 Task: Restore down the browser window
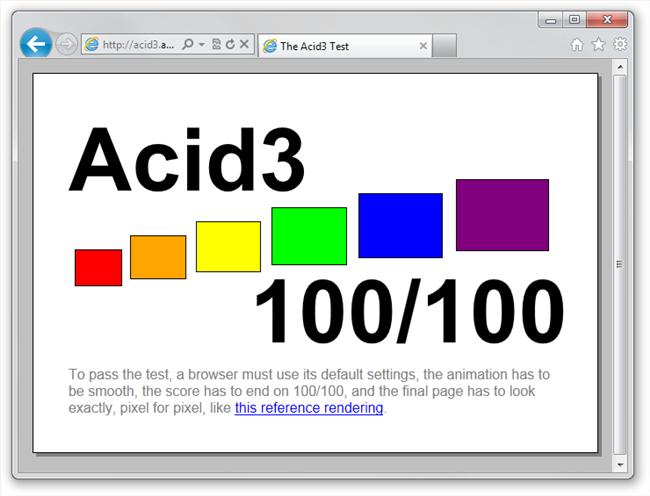click(575, 20)
